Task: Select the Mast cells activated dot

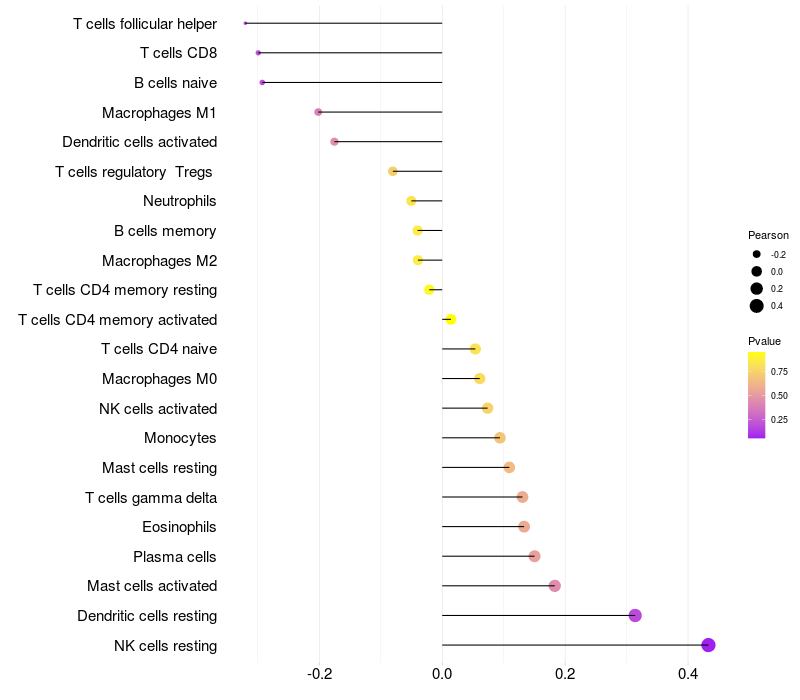Action: tap(555, 586)
